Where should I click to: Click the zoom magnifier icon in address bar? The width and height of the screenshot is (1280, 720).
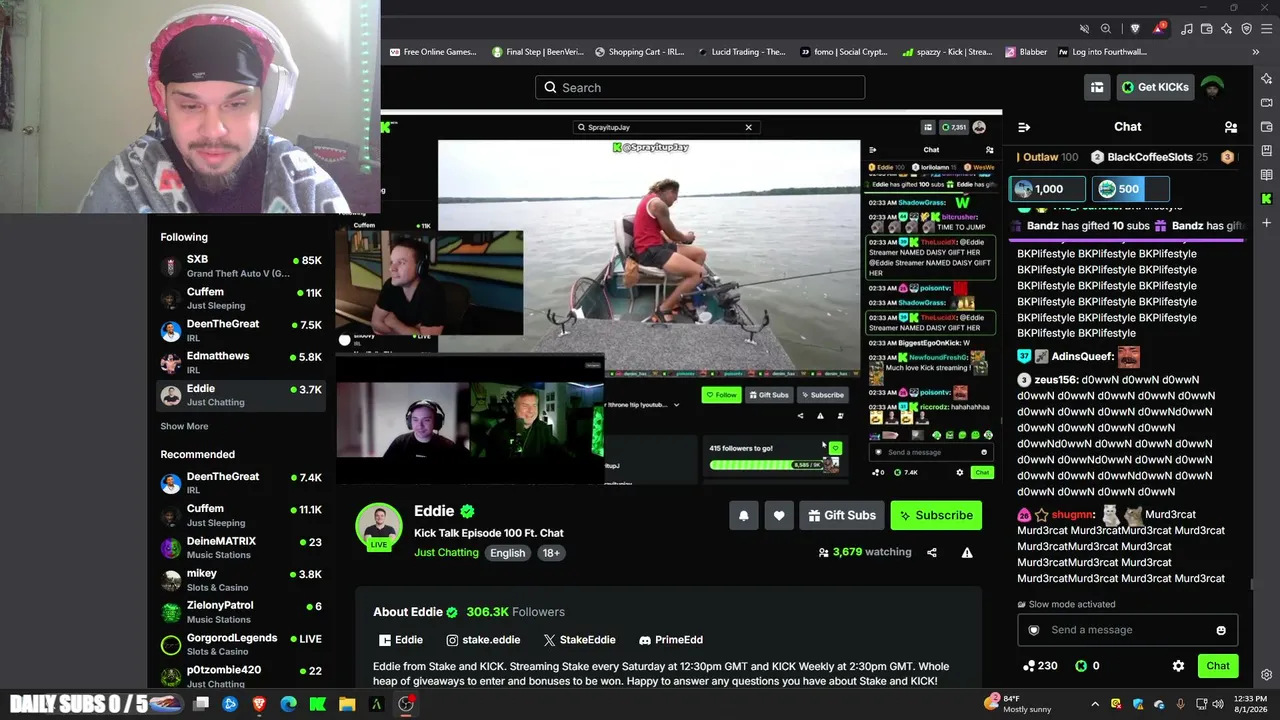1106,29
